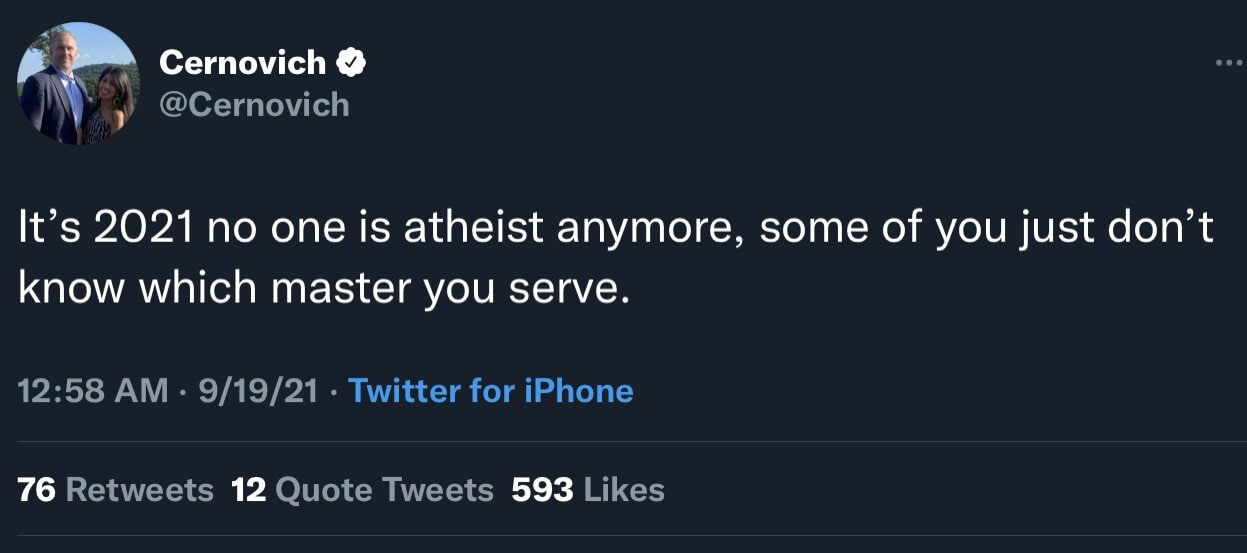Open the three-dot more options menu
1247x553 pixels.
[x=1227, y=63]
